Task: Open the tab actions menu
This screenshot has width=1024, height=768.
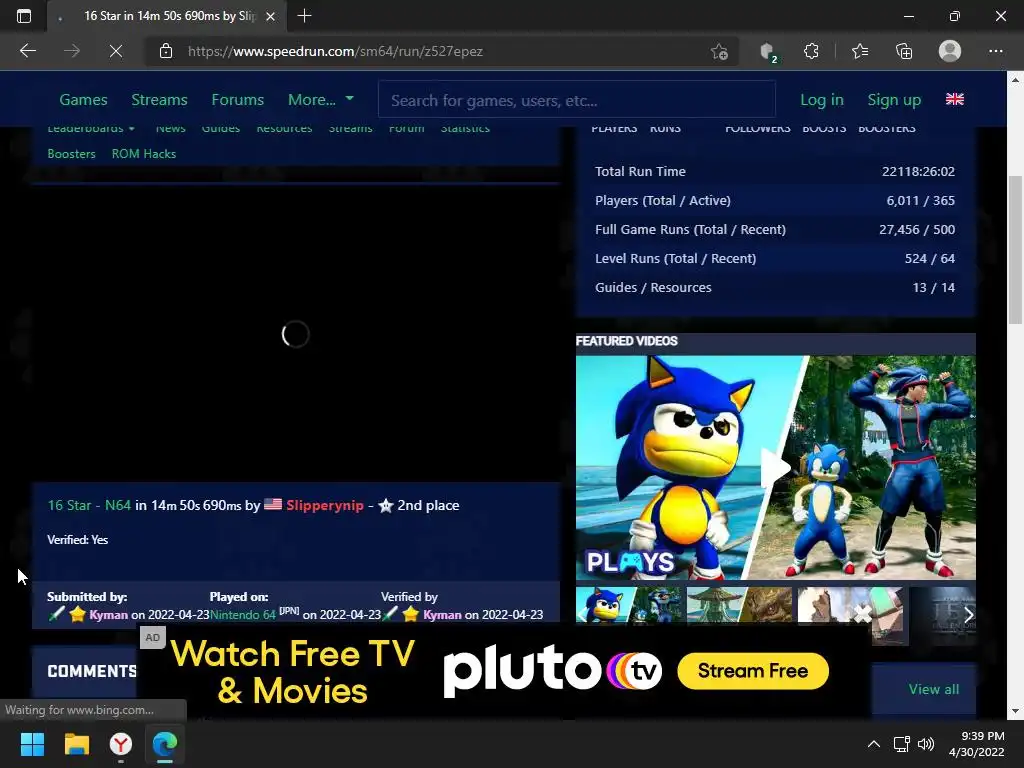Action: click(x=24, y=16)
